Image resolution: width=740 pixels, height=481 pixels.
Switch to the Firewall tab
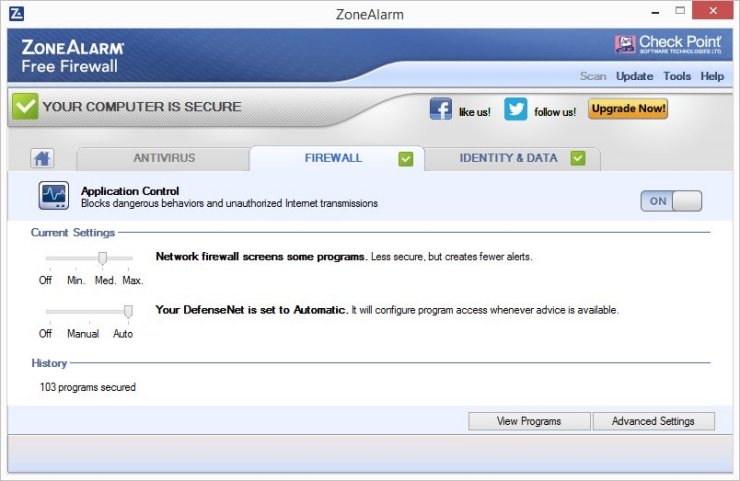pos(337,158)
